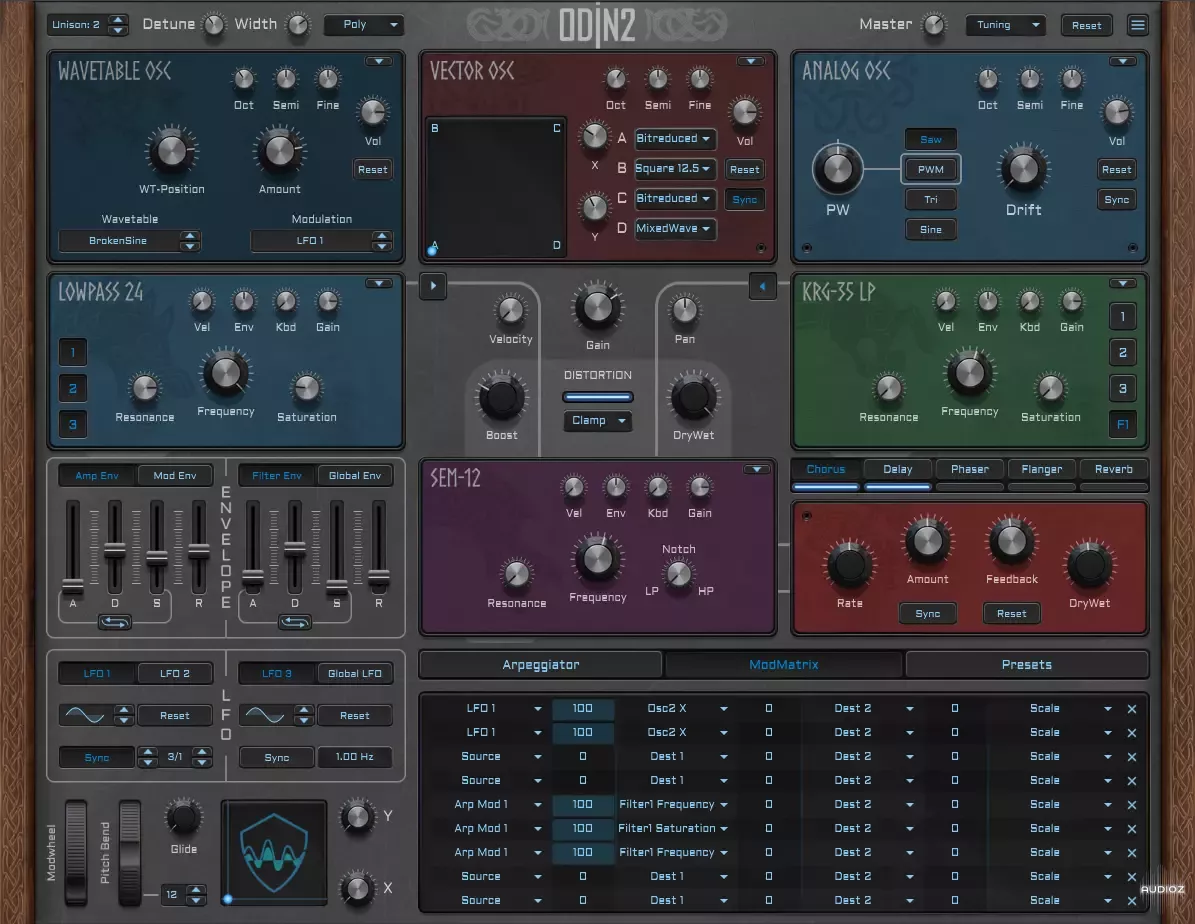The height and width of the screenshot is (924, 1195).
Task: Toggle the Filter Env loop button
Action: pyautogui.click(x=294, y=623)
